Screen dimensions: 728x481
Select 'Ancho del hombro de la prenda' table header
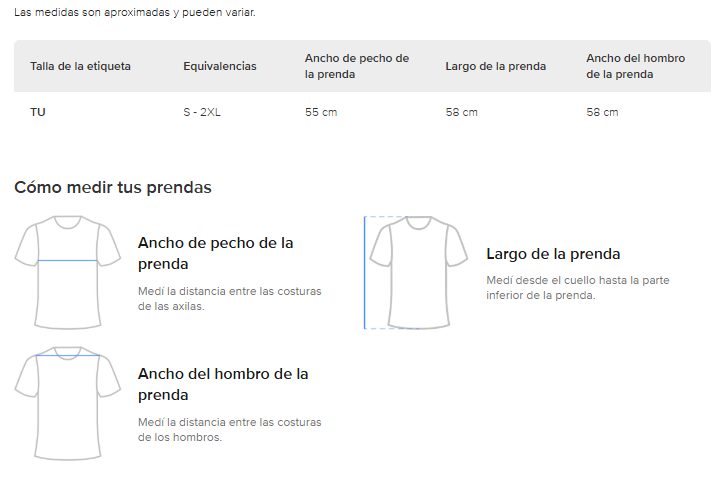click(635, 66)
